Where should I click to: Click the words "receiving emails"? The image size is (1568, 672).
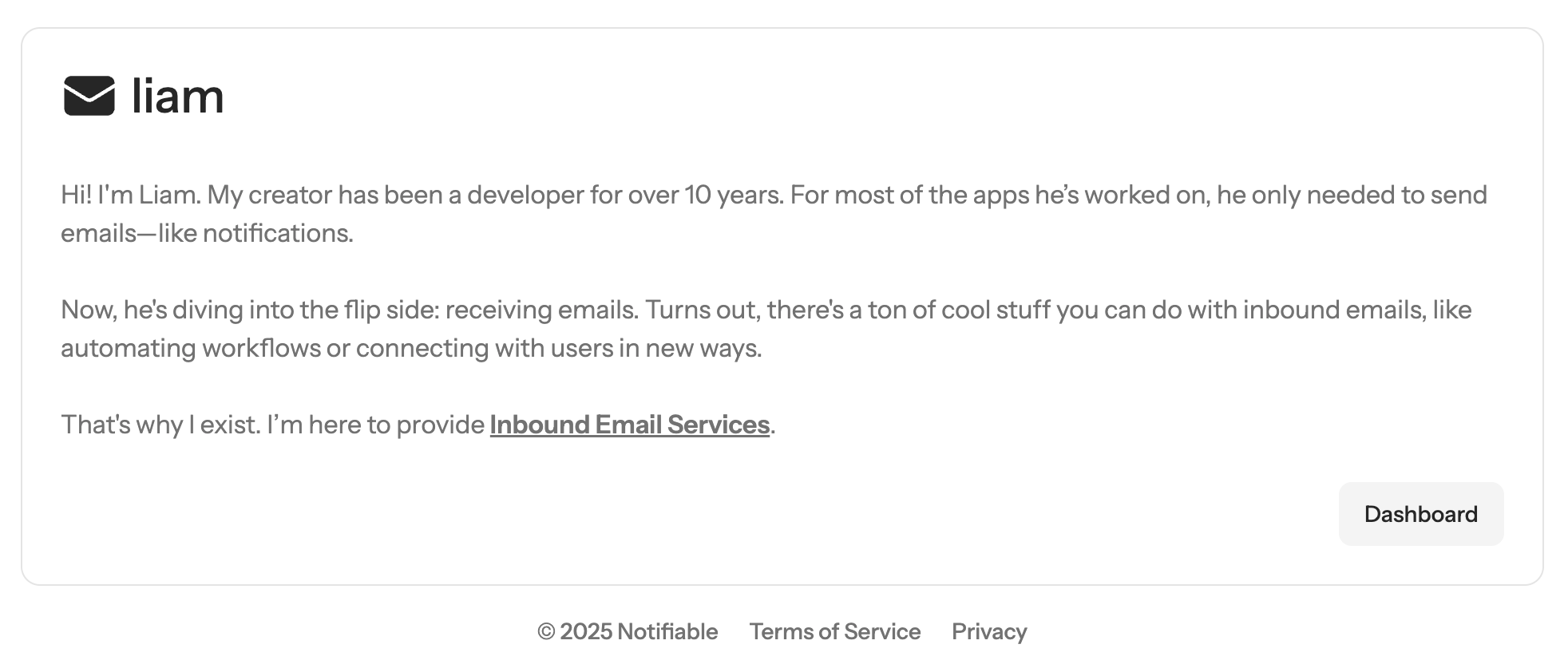542,310
